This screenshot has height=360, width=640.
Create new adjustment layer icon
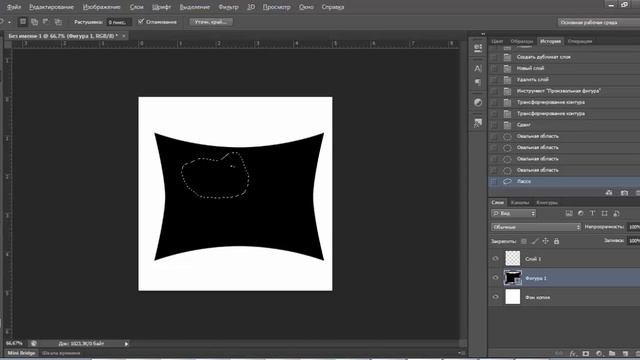[x=599, y=353]
